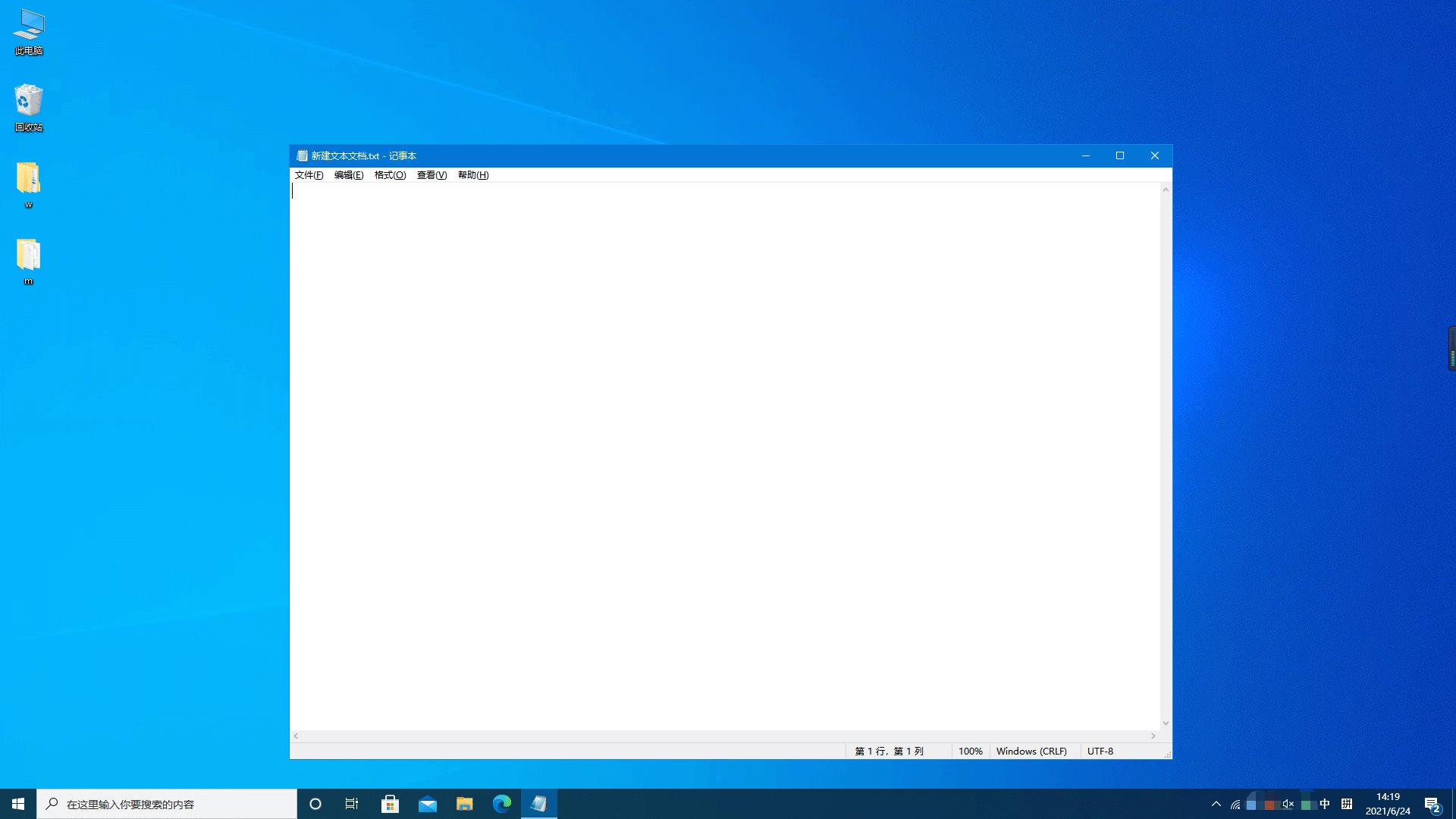The image size is (1456, 819).
Task: Toggle the muted volume icon
Action: coord(1288,804)
